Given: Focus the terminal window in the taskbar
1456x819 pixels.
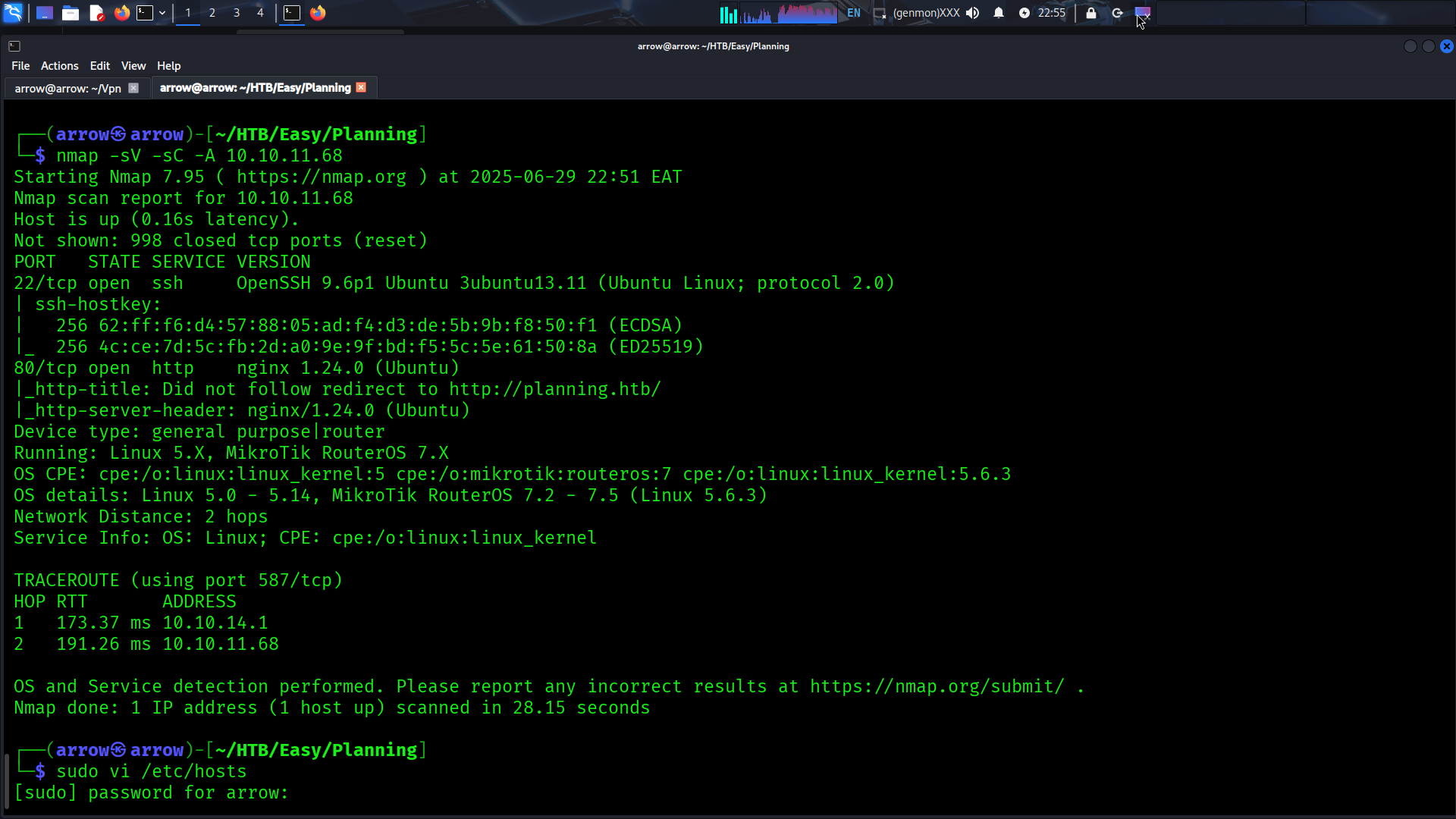Looking at the screenshot, I should click(x=292, y=13).
